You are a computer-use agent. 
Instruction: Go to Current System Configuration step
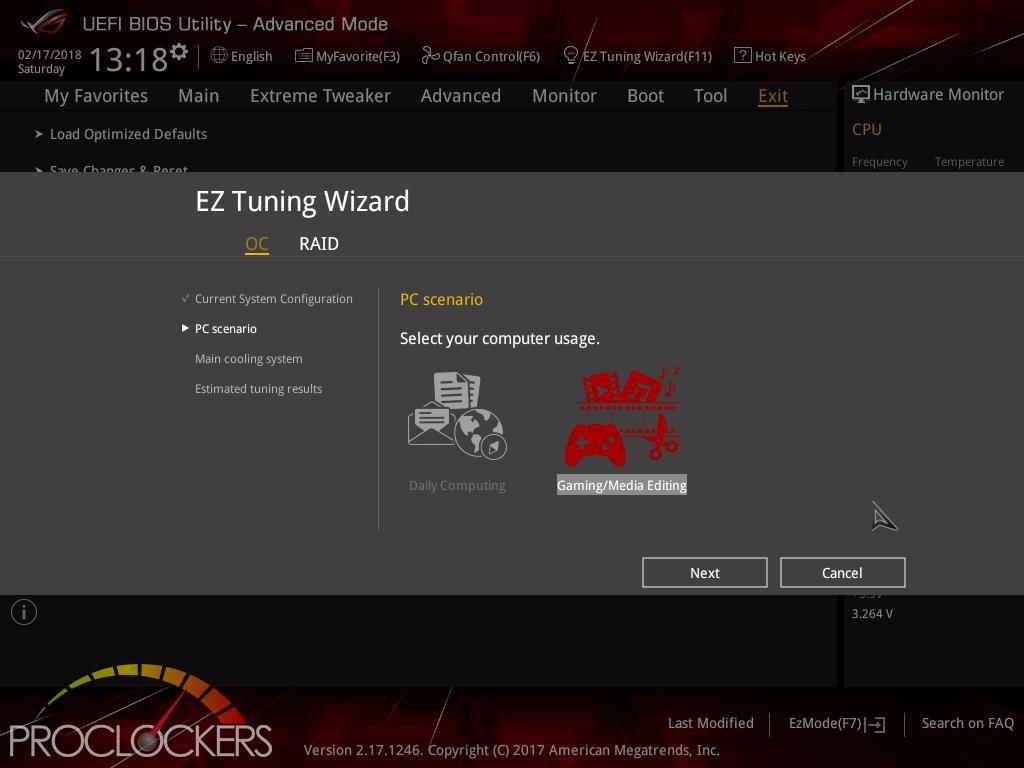pyautogui.click(x=274, y=298)
